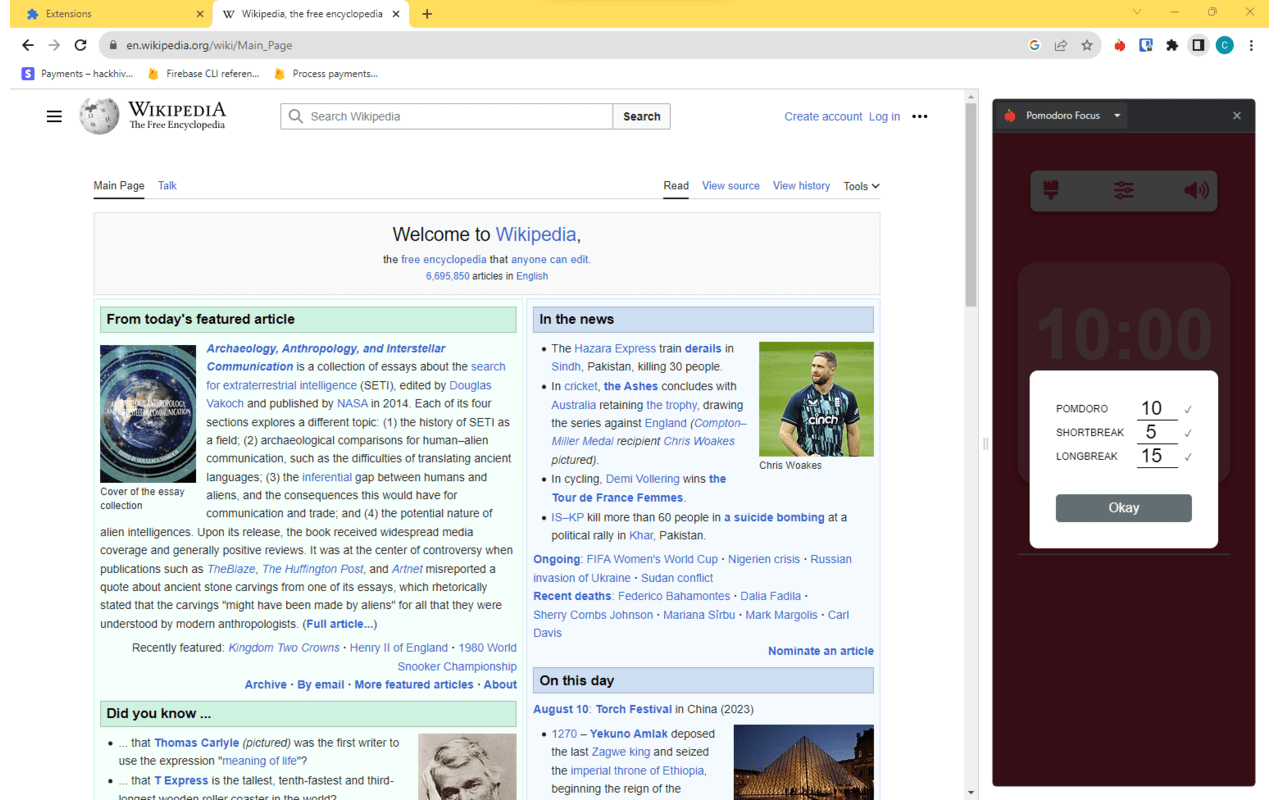Open Nominate an article link
1280x800 pixels.
[821, 651]
